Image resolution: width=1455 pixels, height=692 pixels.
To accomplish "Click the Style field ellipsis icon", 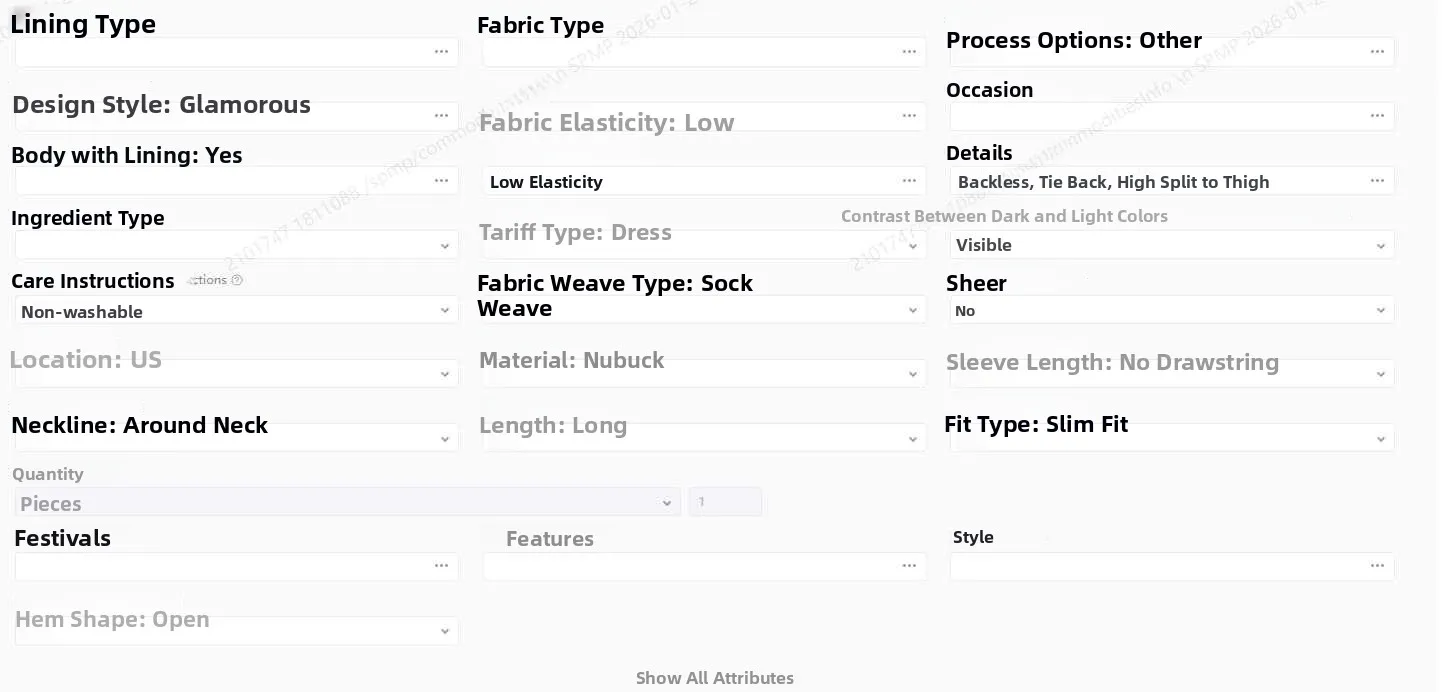I will [1377, 566].
